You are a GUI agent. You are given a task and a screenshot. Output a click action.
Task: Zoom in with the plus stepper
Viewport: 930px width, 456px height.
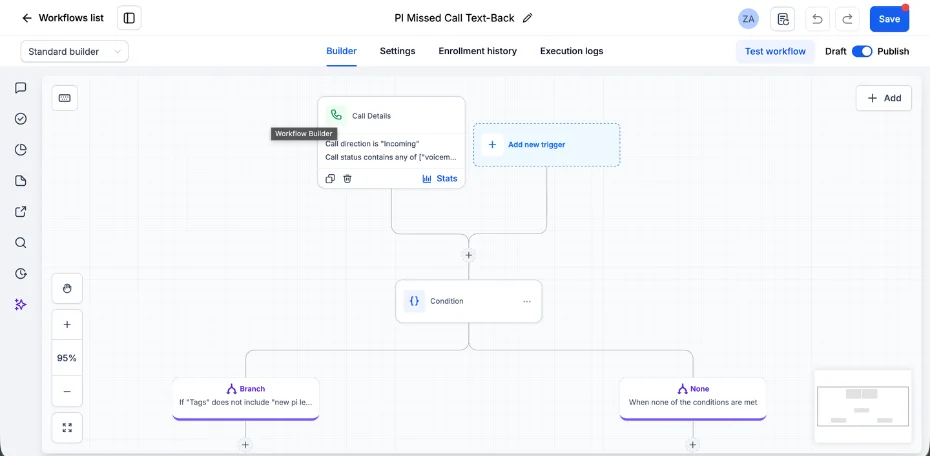coord(67,324)
